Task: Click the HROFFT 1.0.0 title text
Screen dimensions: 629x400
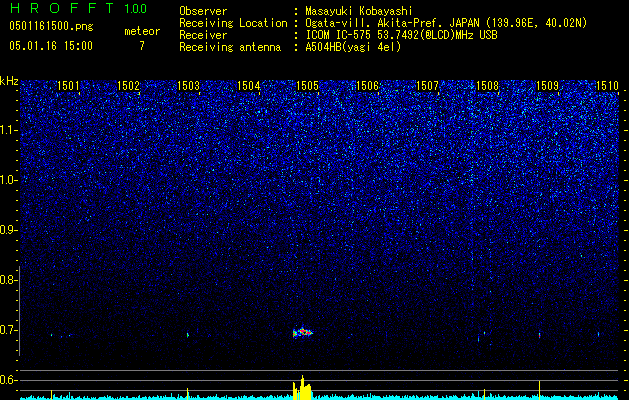Action: (78, 8)
